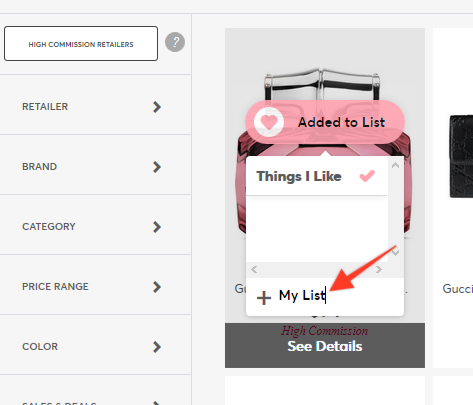This screenshot has height=405, width=473.
Task: Click the vertical scrollbar in list popup
Action: click(x=395, y=209)
